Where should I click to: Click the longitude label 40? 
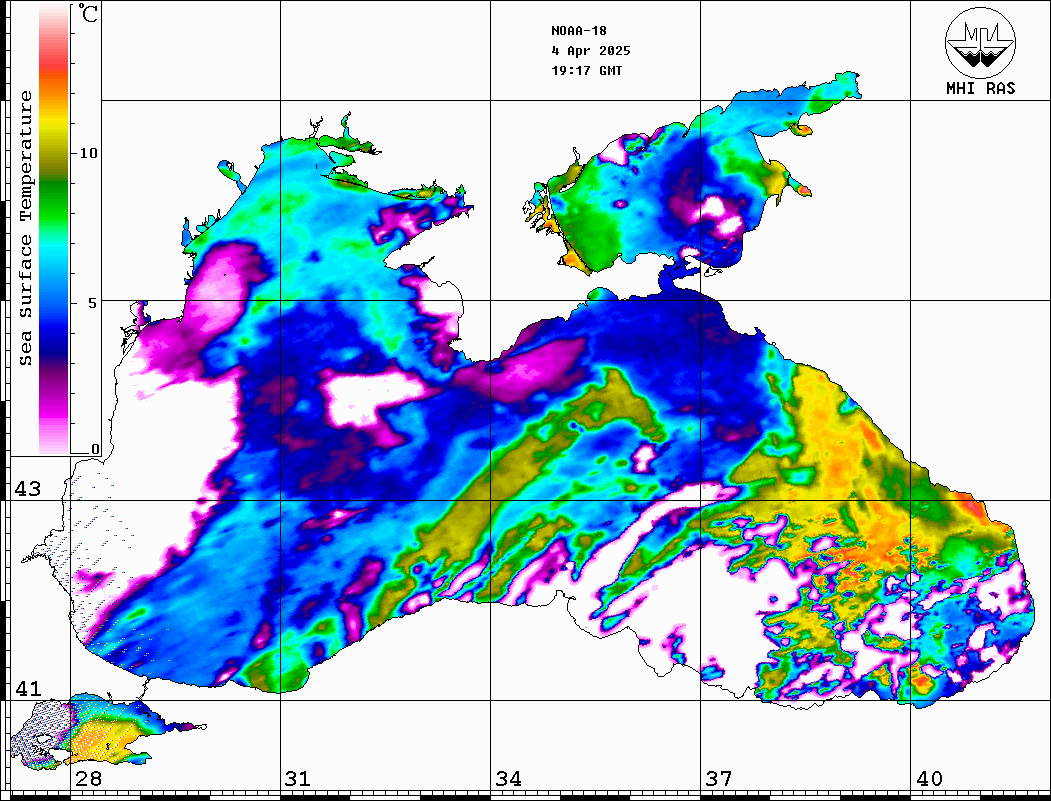(929, 779)
